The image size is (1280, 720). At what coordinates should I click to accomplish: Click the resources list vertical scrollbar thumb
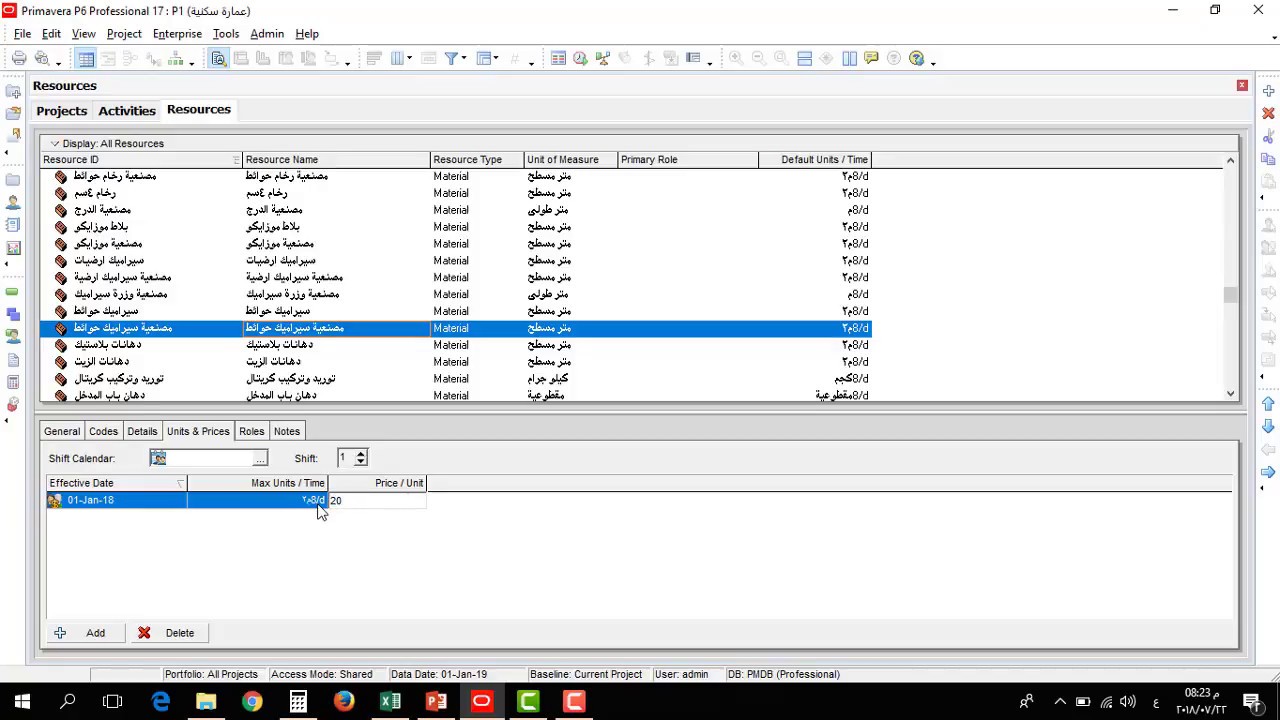click(1230, 294)
